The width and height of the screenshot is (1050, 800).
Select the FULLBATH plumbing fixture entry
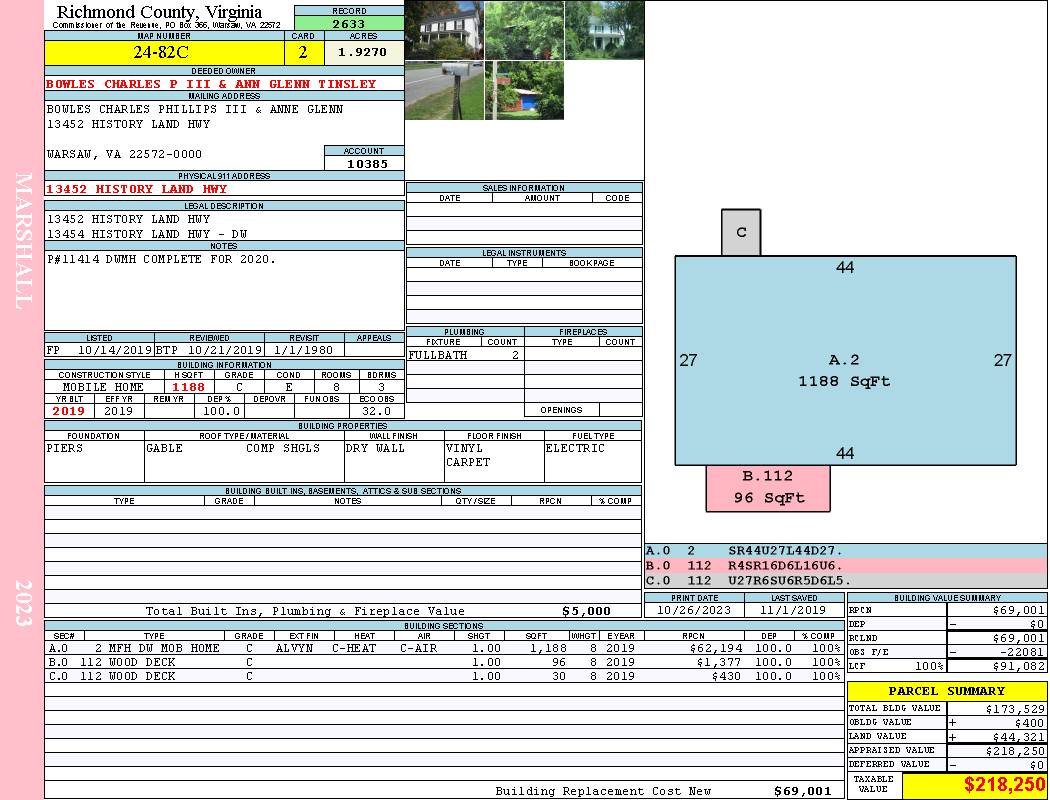pyautogui.click(x=436, y=355)
